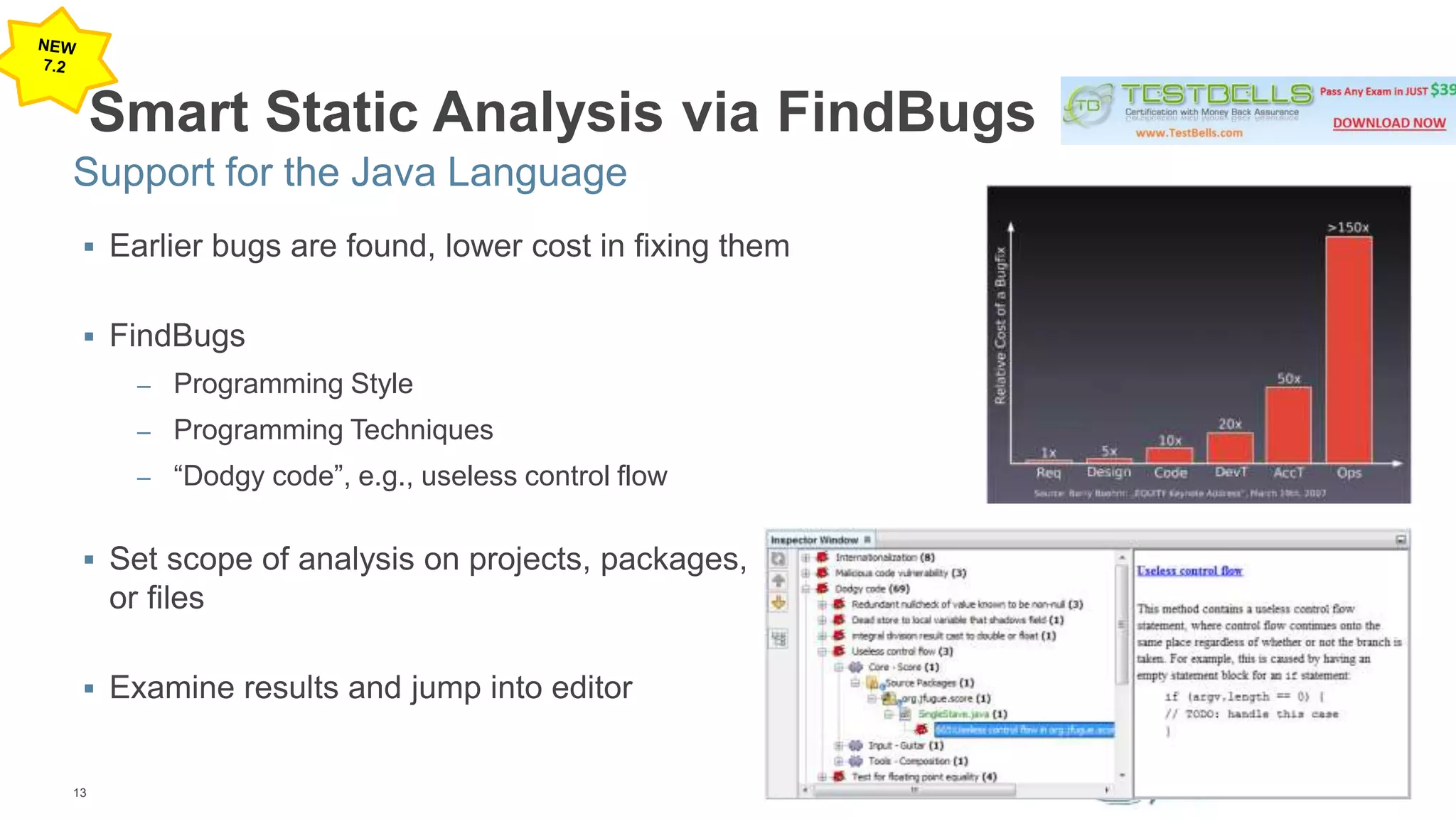Screen dimensions: 1456x819
Task: Select the grouping icon at the toolbar bottom
Action: (x=780, y=637)
